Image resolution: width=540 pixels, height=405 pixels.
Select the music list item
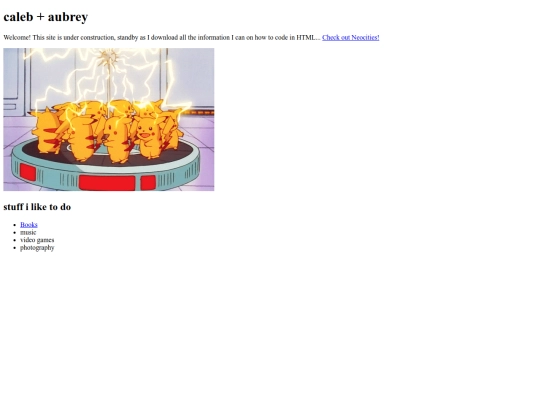(x=28, y=232)
